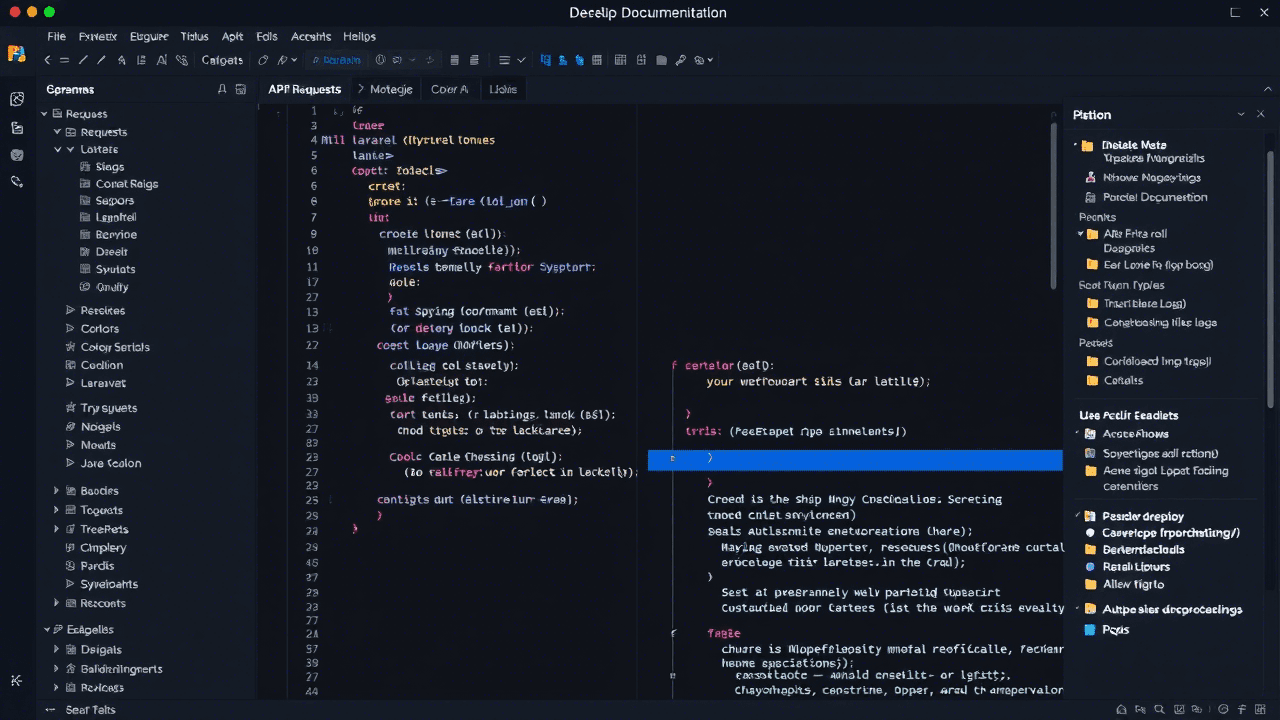The height and width of the screenshot is (720, 1280).
Task: Open the Congtbosing tiles laga folder
Action: pos(1160,323)
